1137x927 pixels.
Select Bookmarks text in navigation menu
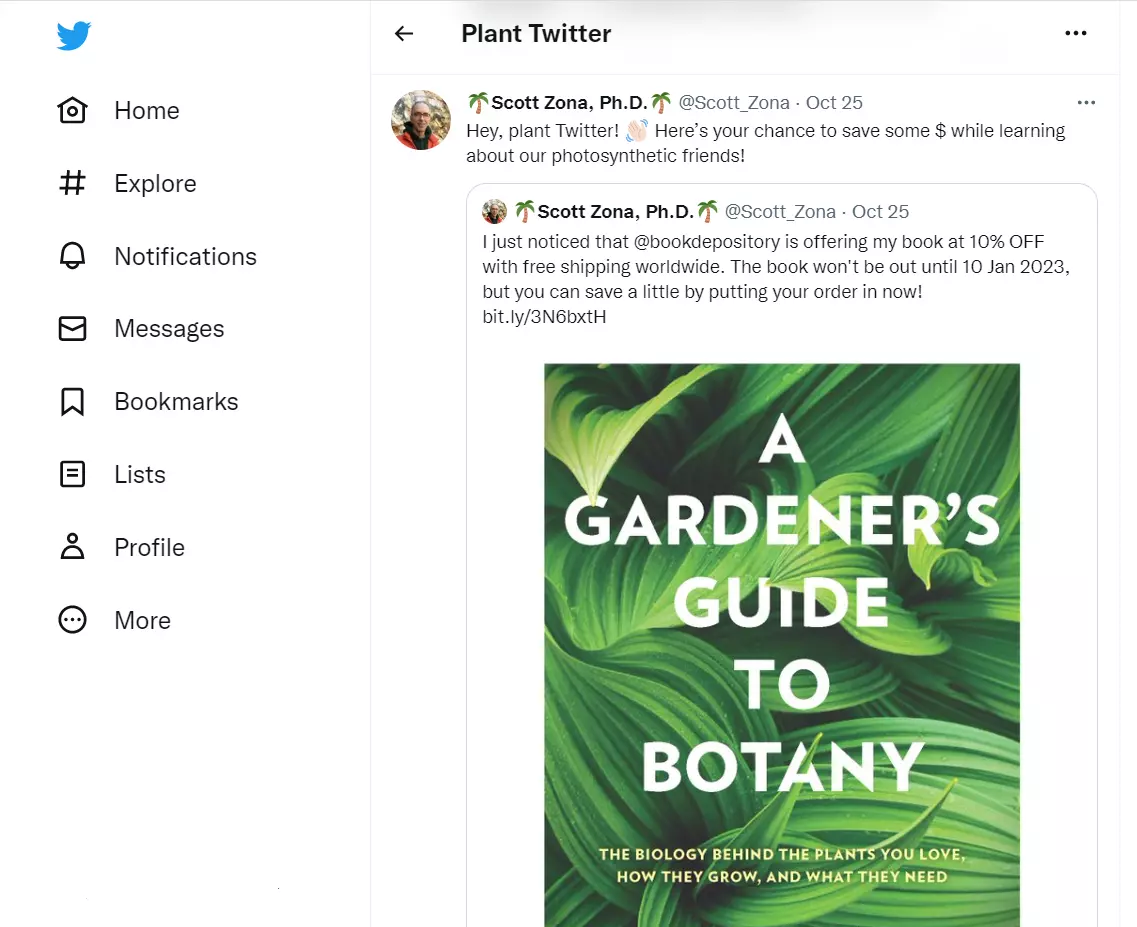click(176, 402)
